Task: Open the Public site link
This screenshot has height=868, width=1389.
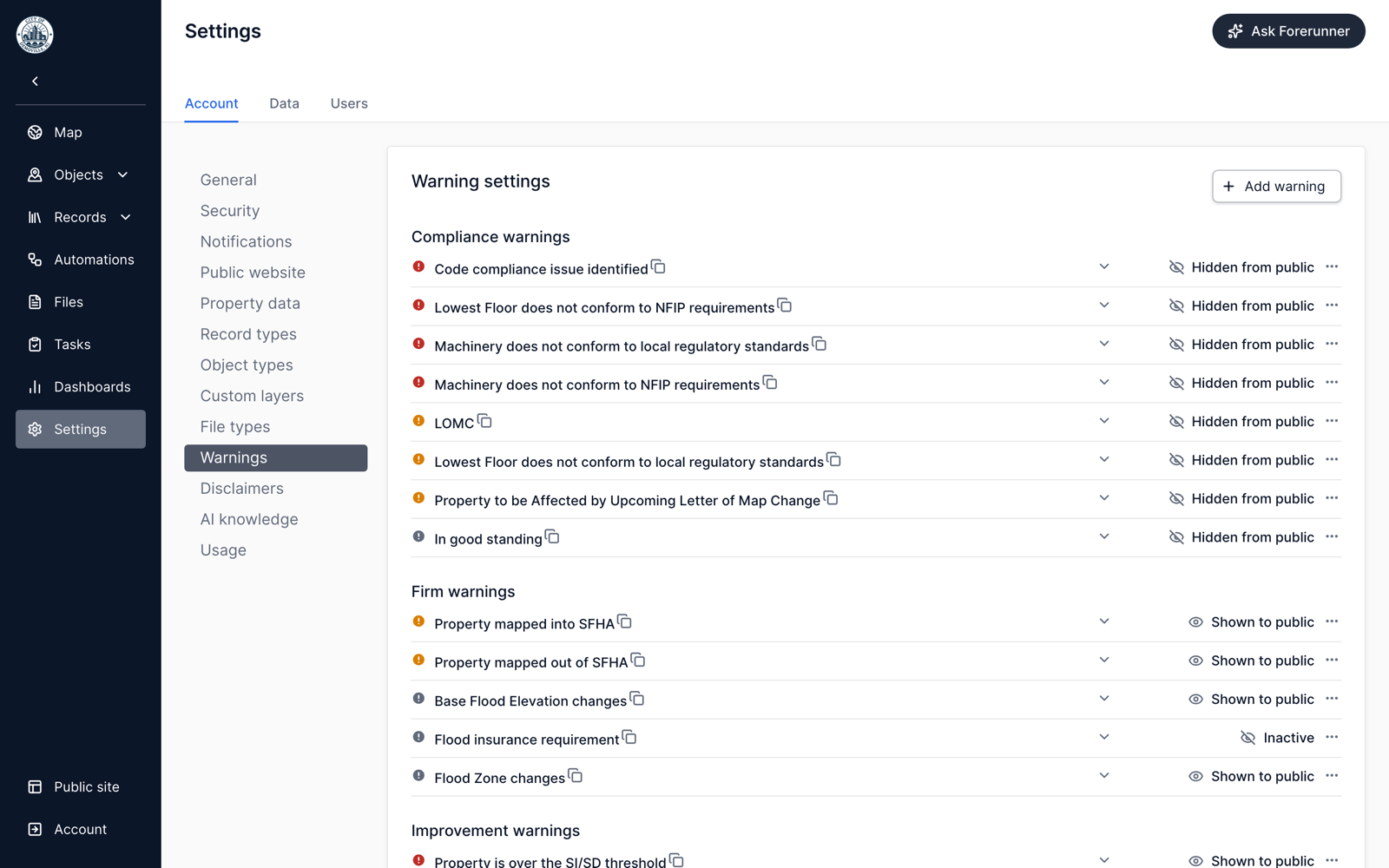Action: (x=81, y=787)
